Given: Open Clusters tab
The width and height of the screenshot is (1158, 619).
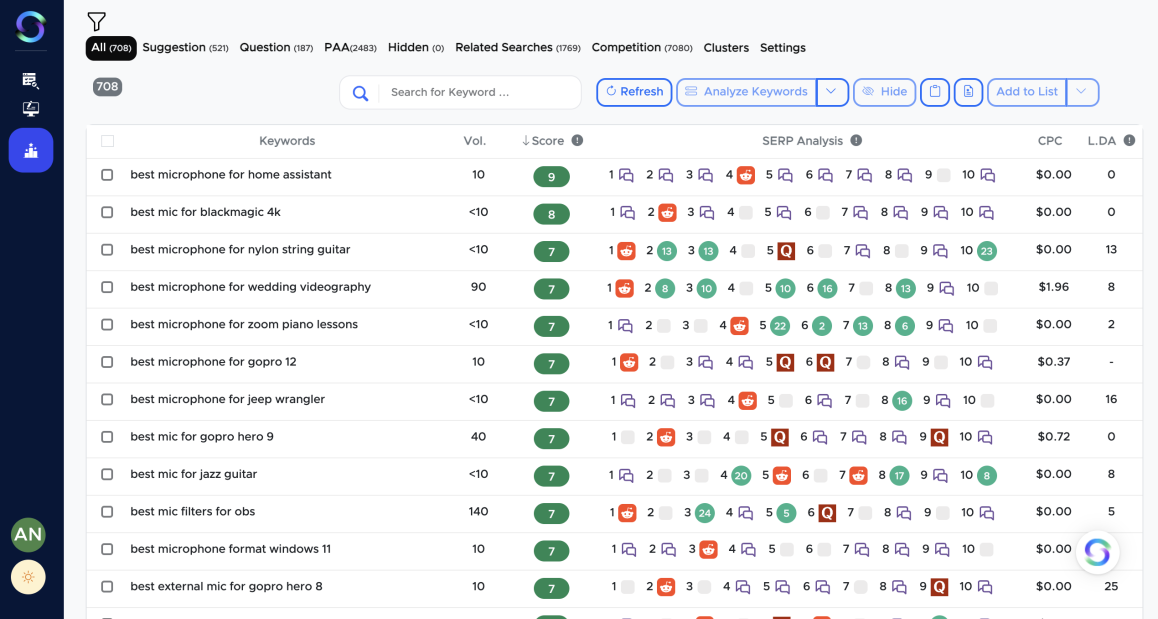Looking at the screenshot, I should tap(726, 47).
